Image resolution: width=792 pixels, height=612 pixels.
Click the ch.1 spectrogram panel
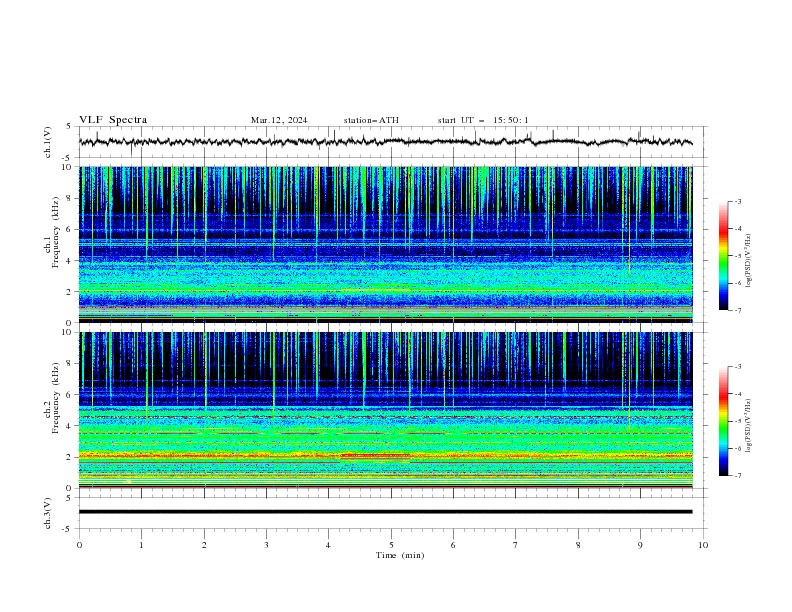[385, 244]
